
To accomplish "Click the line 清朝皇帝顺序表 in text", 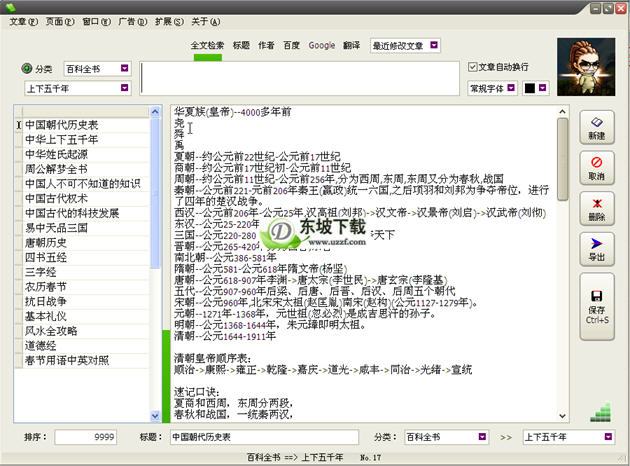I will tap(213, 358).
